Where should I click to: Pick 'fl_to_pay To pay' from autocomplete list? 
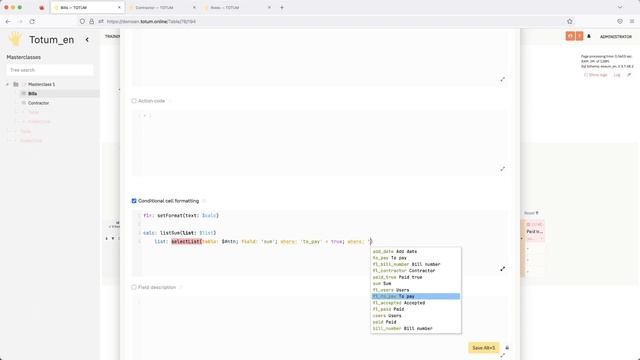[x=416, y=296]
